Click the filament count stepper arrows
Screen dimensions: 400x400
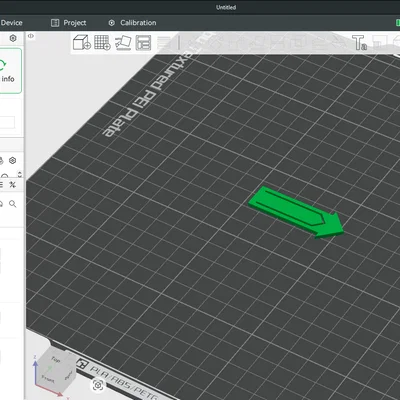click(20, 174)
